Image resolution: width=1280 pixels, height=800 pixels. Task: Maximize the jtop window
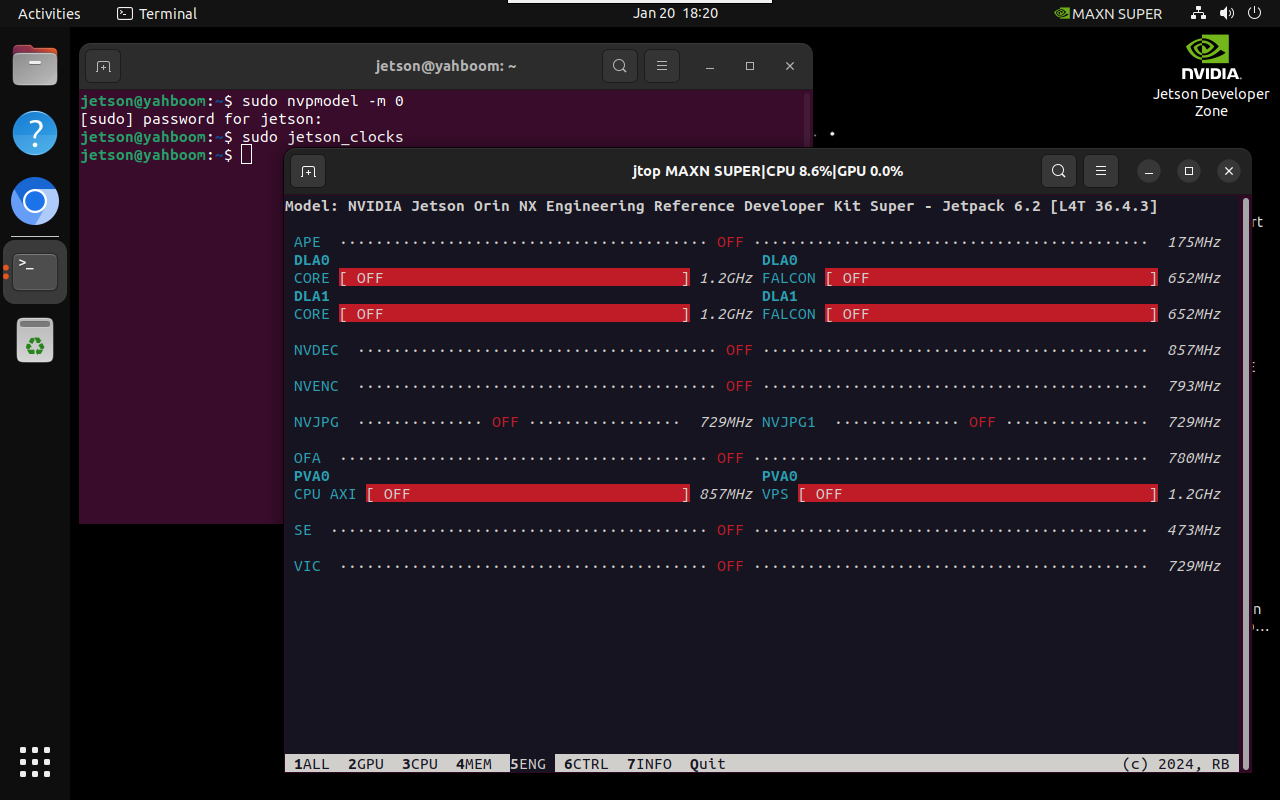1189,171
